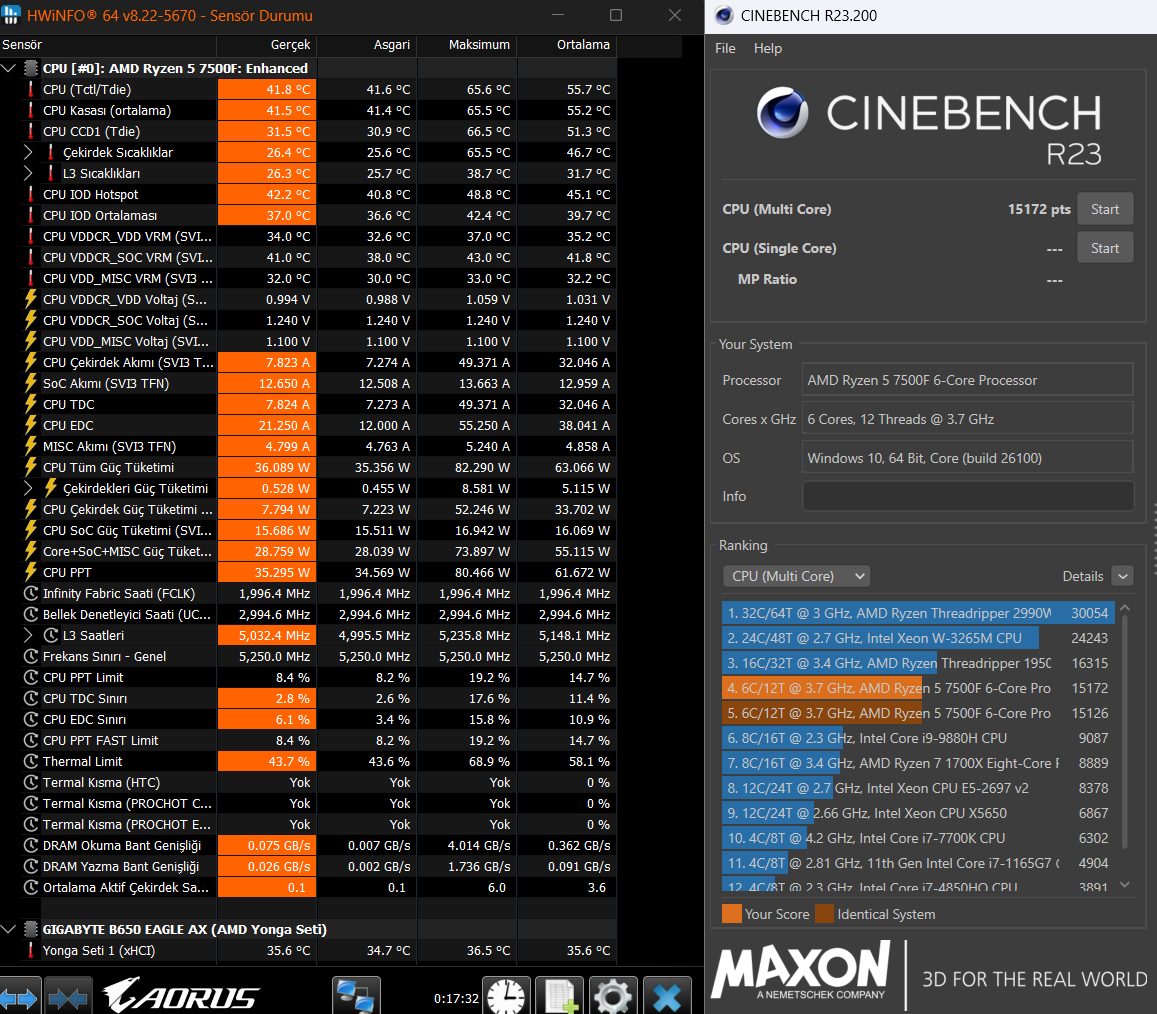Click the Processor field in Your System
Viewport: 1157px width, 1014px height.
pos(967,381)
